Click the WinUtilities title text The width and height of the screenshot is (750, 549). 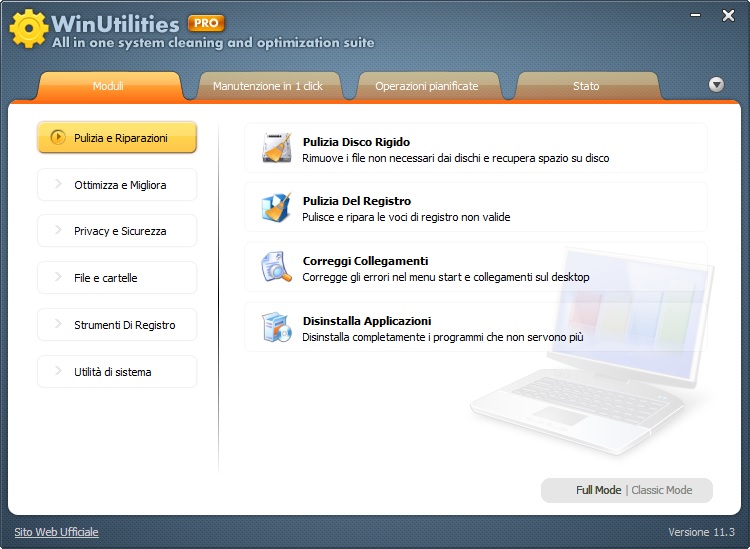[x=115, y=23]
